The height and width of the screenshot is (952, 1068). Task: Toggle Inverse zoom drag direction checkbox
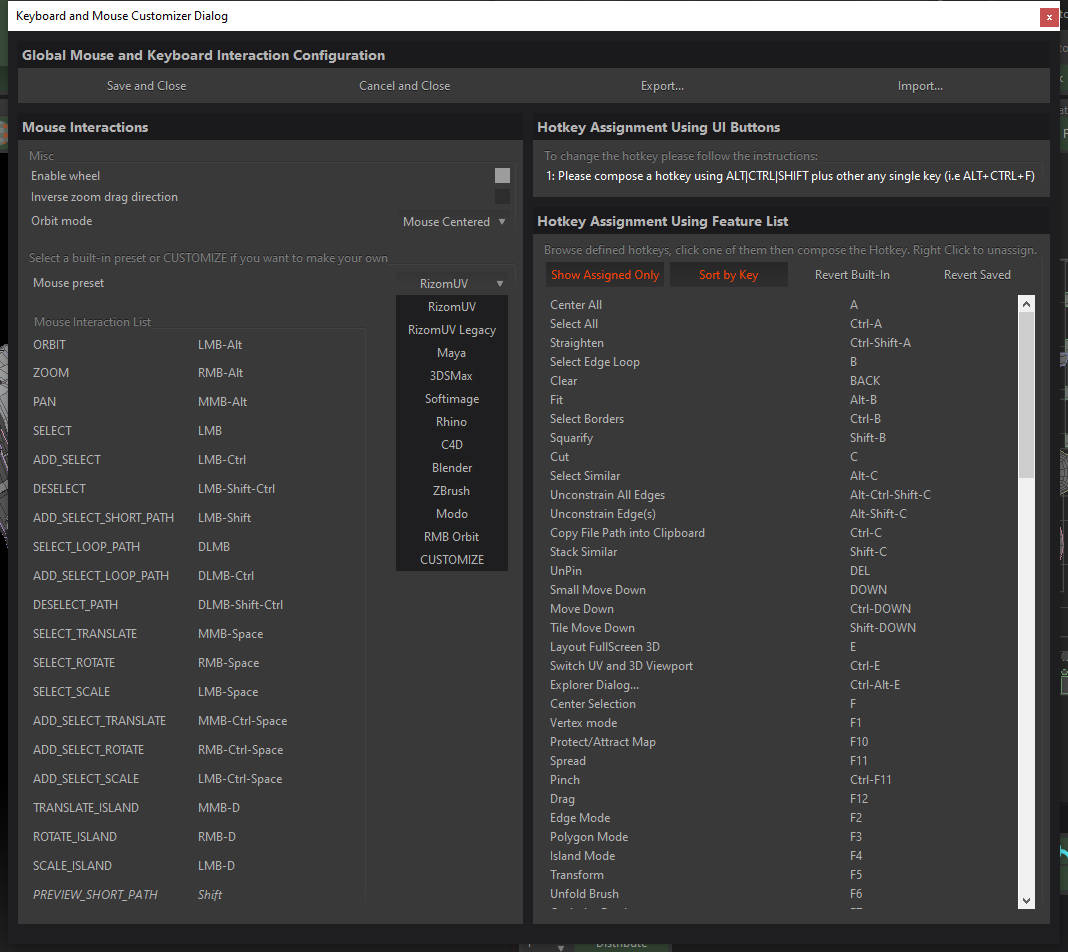[x=502, y=197]
